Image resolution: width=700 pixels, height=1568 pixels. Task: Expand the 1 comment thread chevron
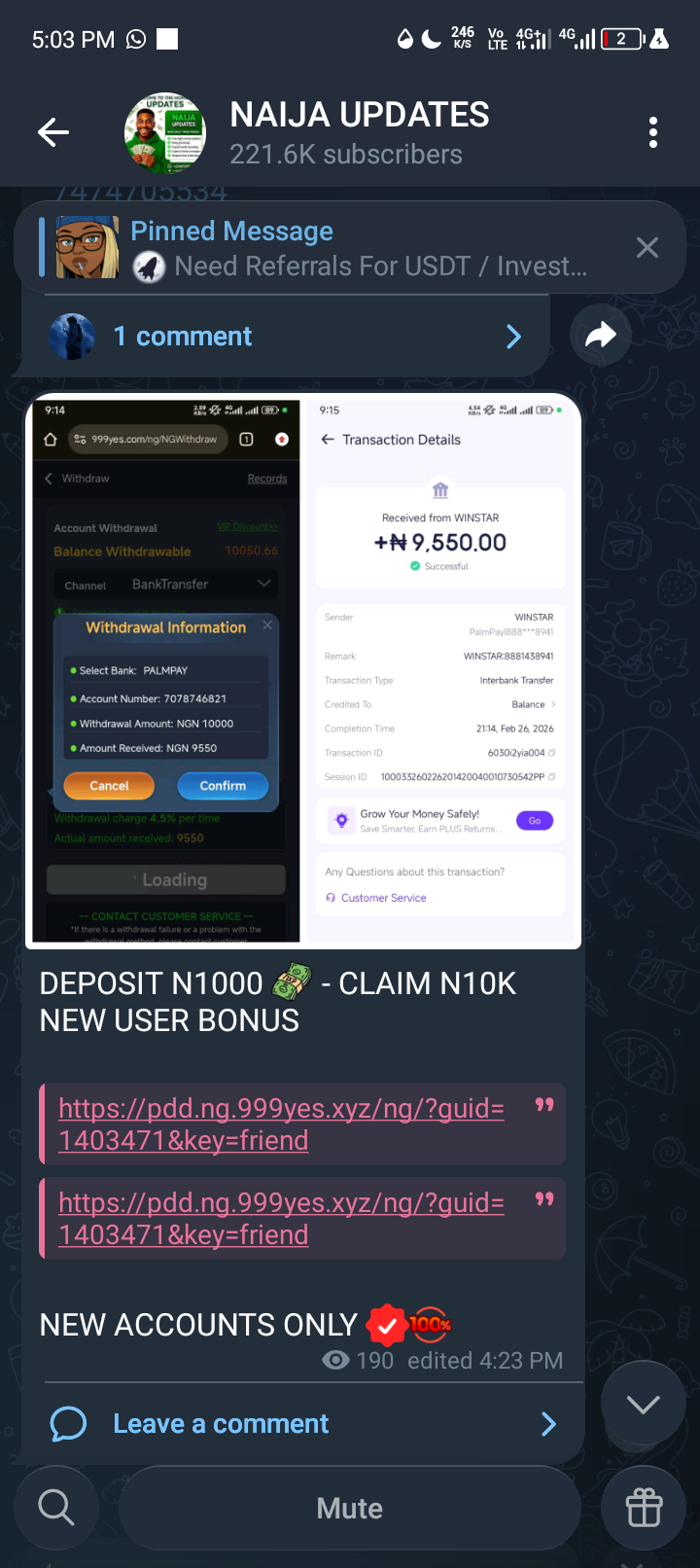pyautogui.click(x=514, y=337)
